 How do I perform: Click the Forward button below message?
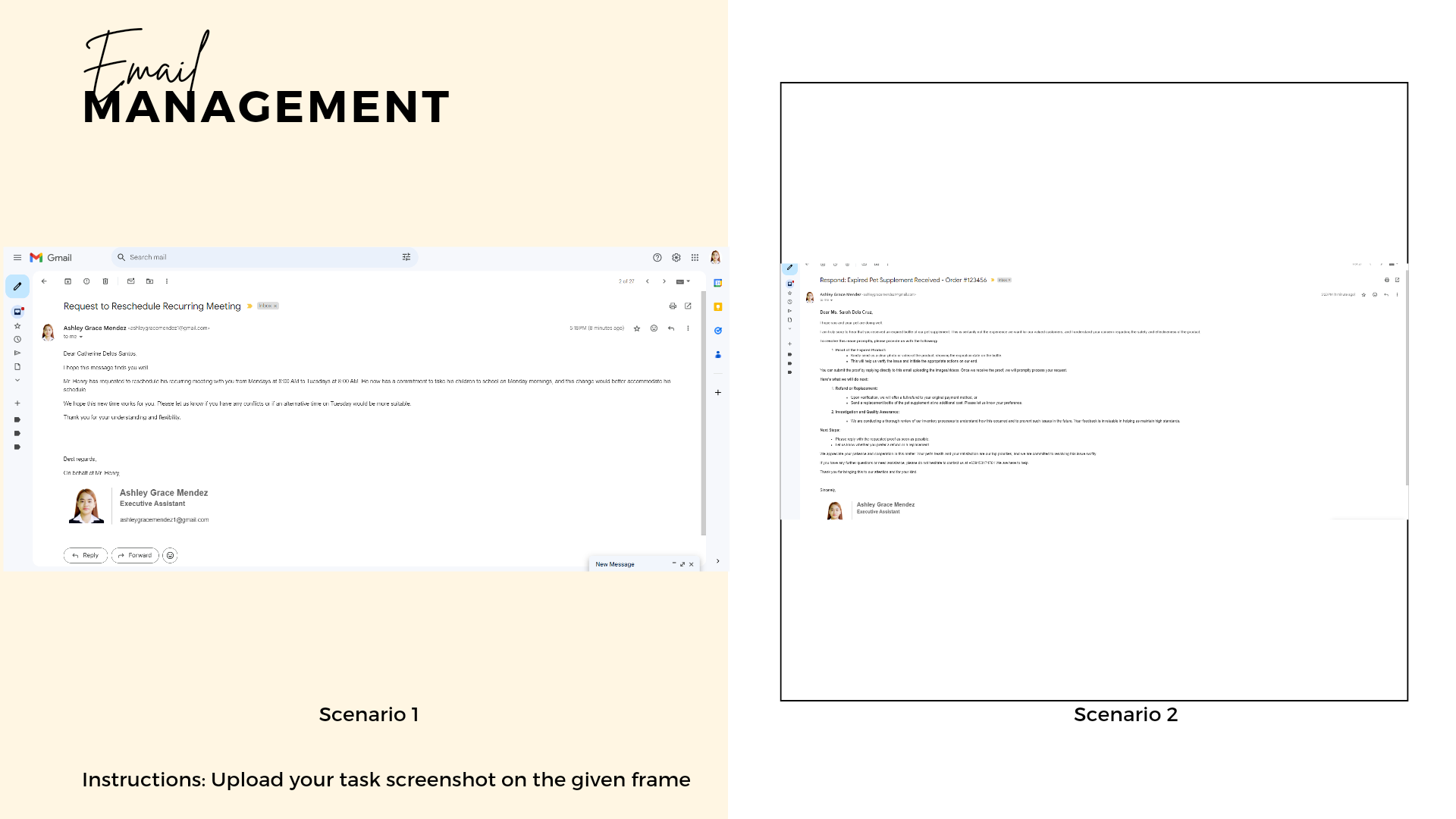(135, 556)
